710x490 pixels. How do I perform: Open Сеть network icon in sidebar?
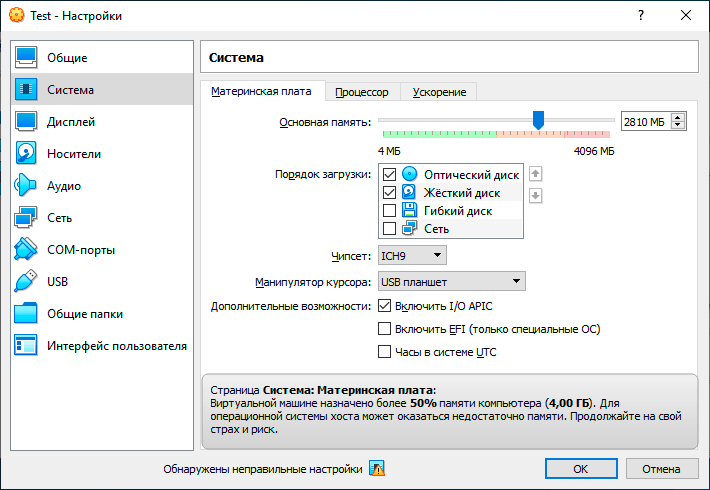pos(26,217)
